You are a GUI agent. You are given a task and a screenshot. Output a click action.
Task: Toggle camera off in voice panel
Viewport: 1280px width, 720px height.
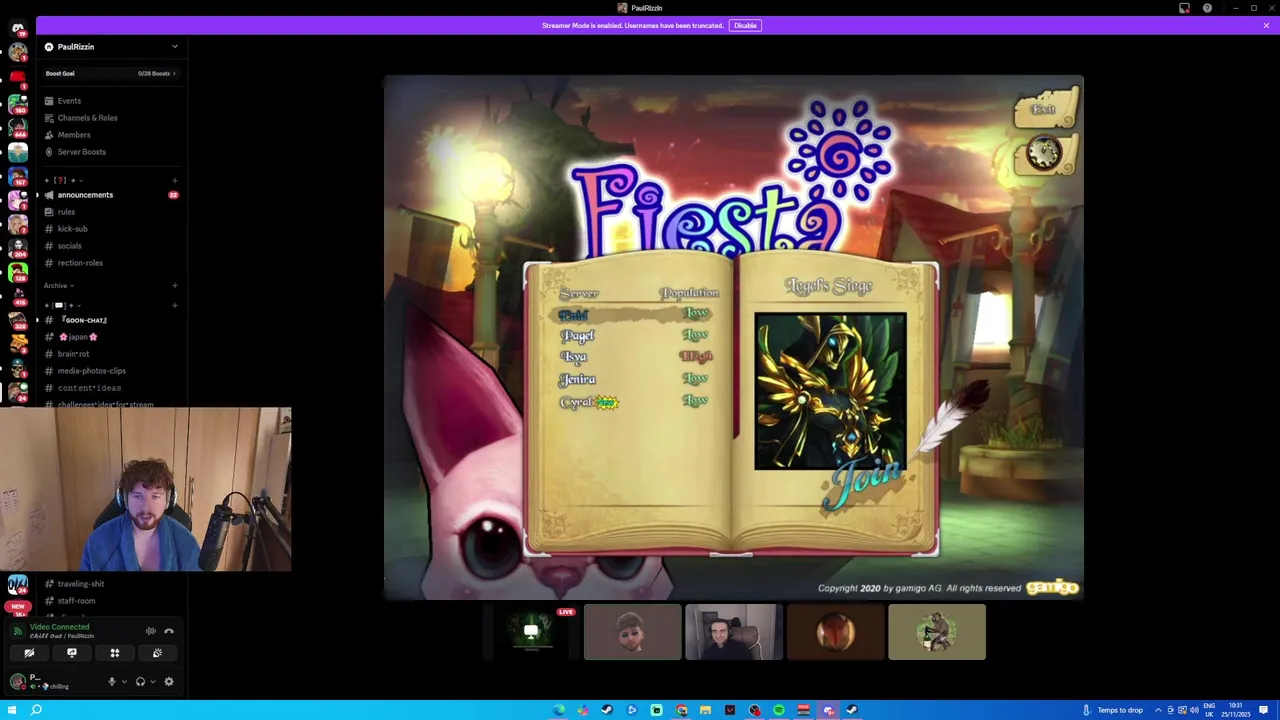point(29,653)
